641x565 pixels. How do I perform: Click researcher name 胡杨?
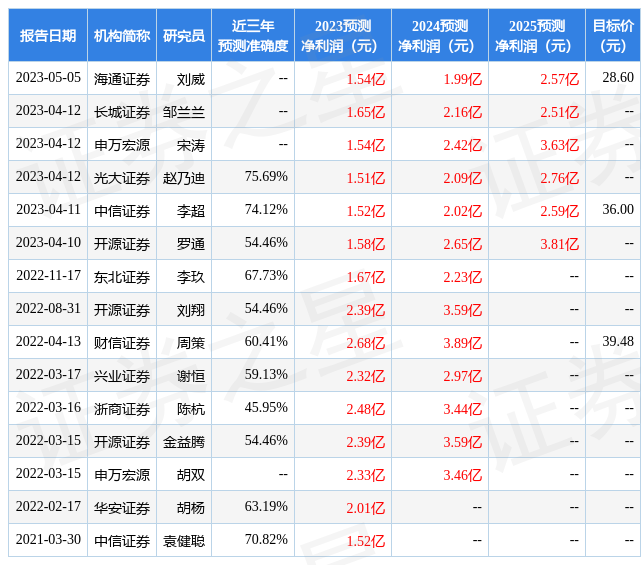pyautogui.click(x=191, y=508)
